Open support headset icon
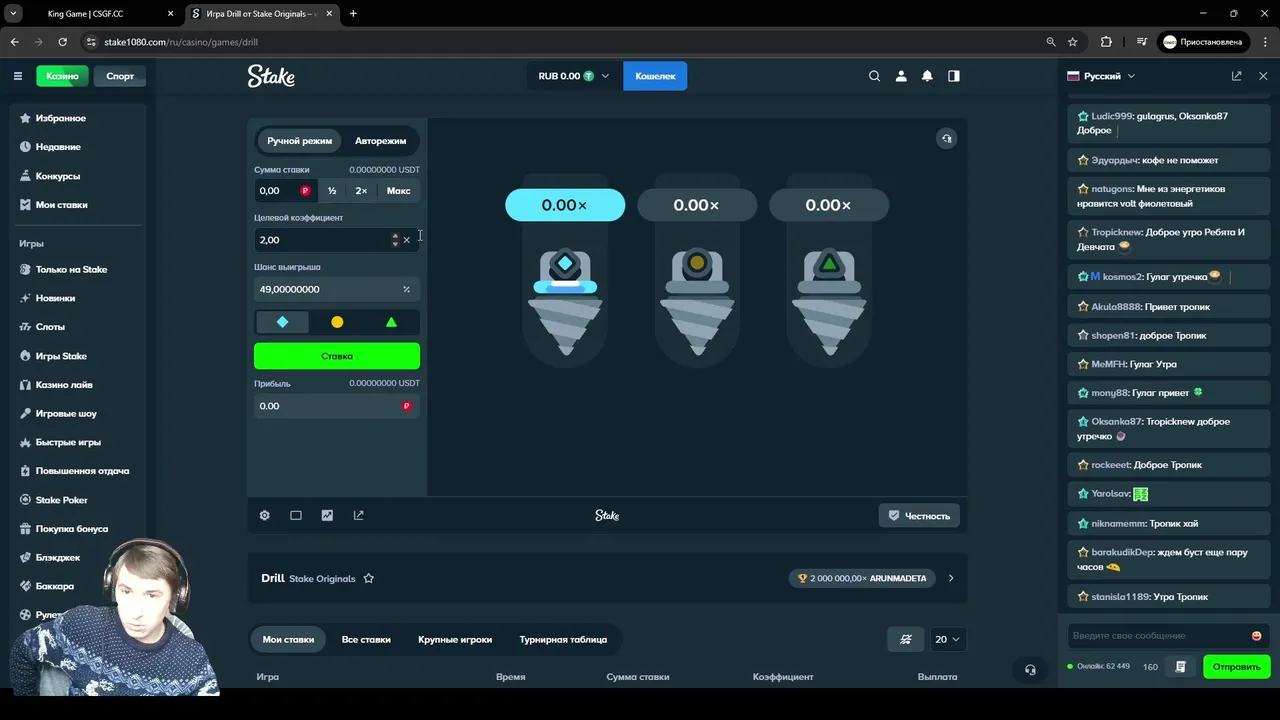The width and height of the screenshot is (1280, 720). pos(1030,669)
